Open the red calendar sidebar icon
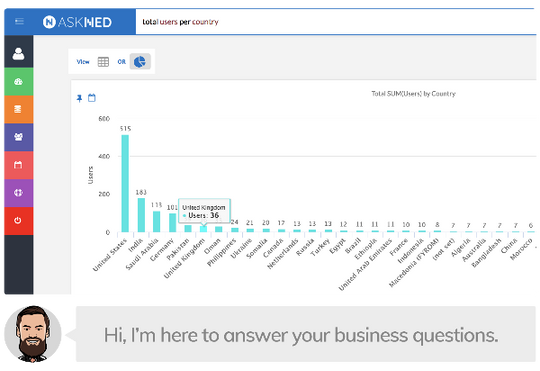 [19, 165]
